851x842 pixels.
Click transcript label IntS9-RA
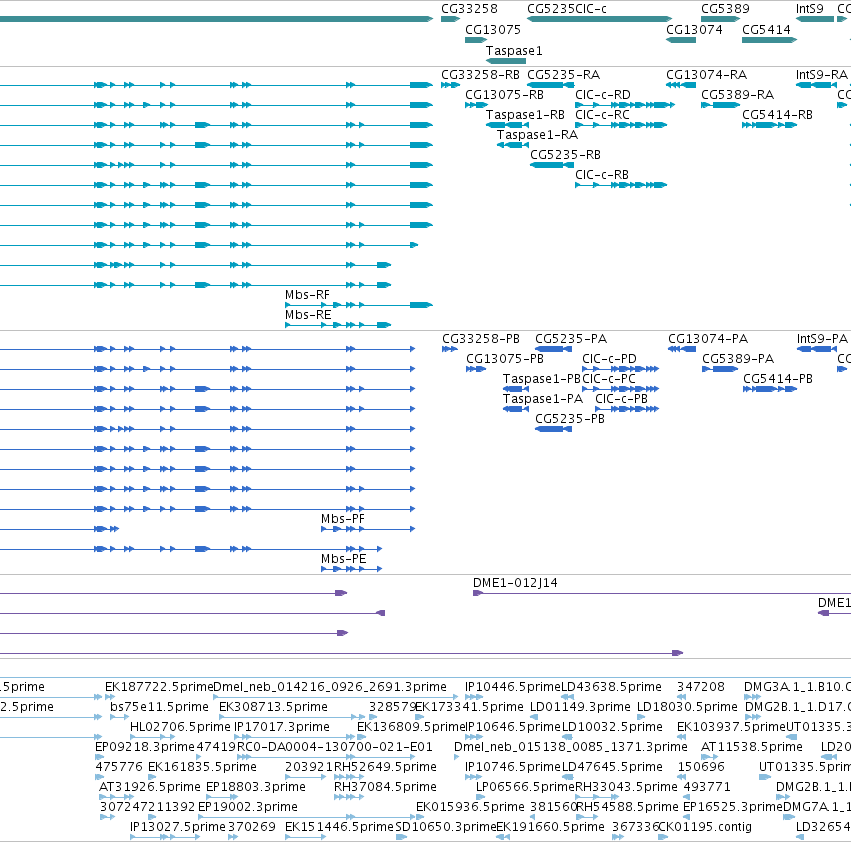tap(822, 75)
